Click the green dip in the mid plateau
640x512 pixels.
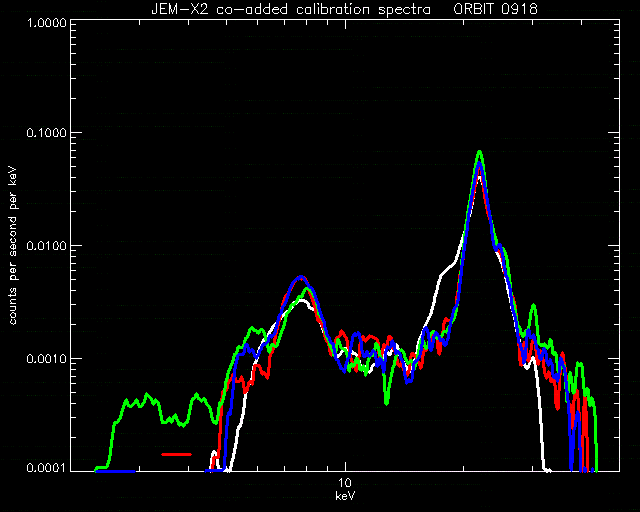point(387,400)
